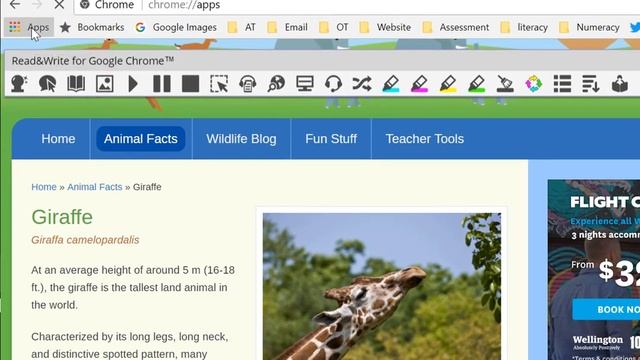Select the blue highlighter
This screenshot has width=640, height=360.
[x=391, y=84]
